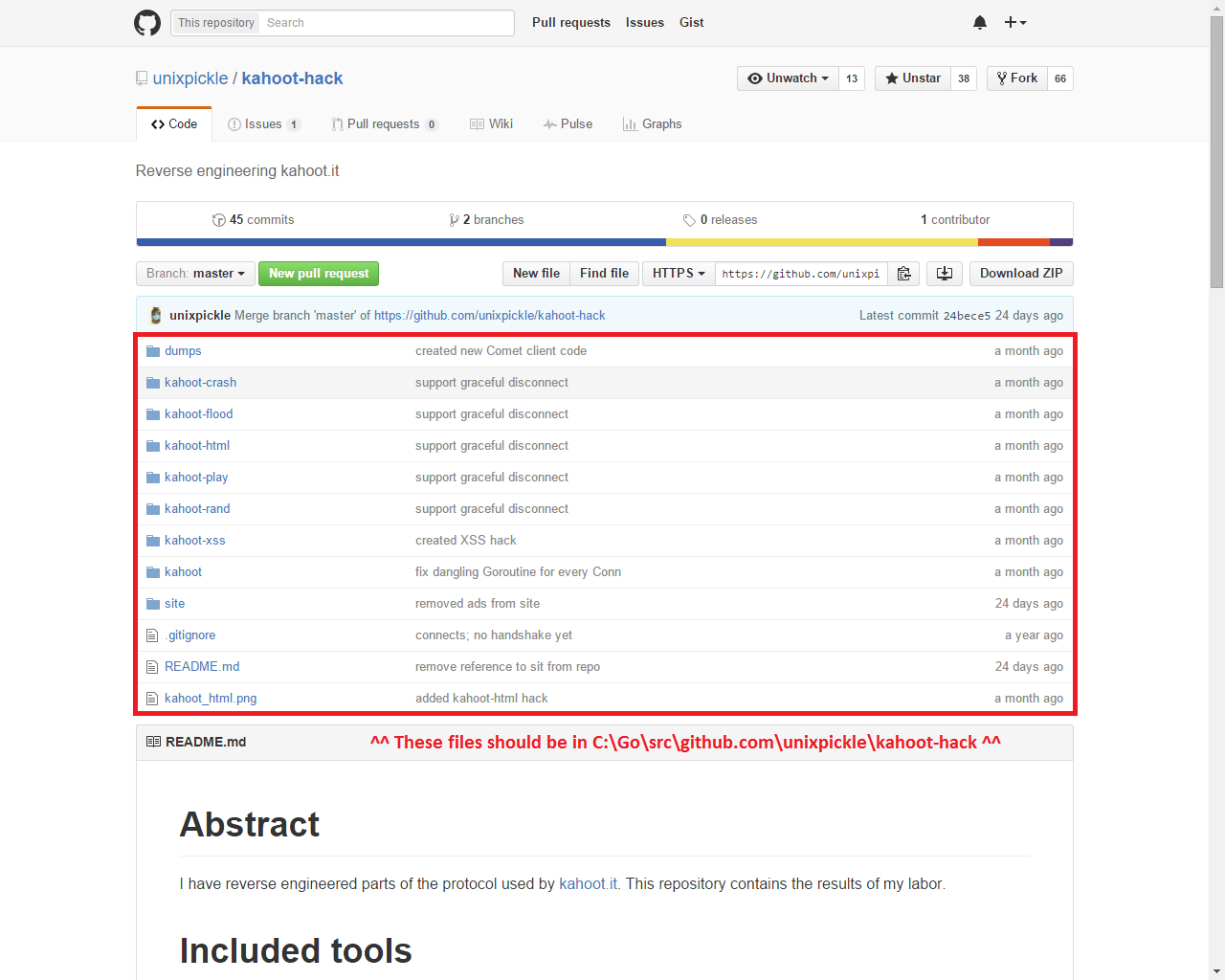Click the language breakdown color bar

[605, 242]
